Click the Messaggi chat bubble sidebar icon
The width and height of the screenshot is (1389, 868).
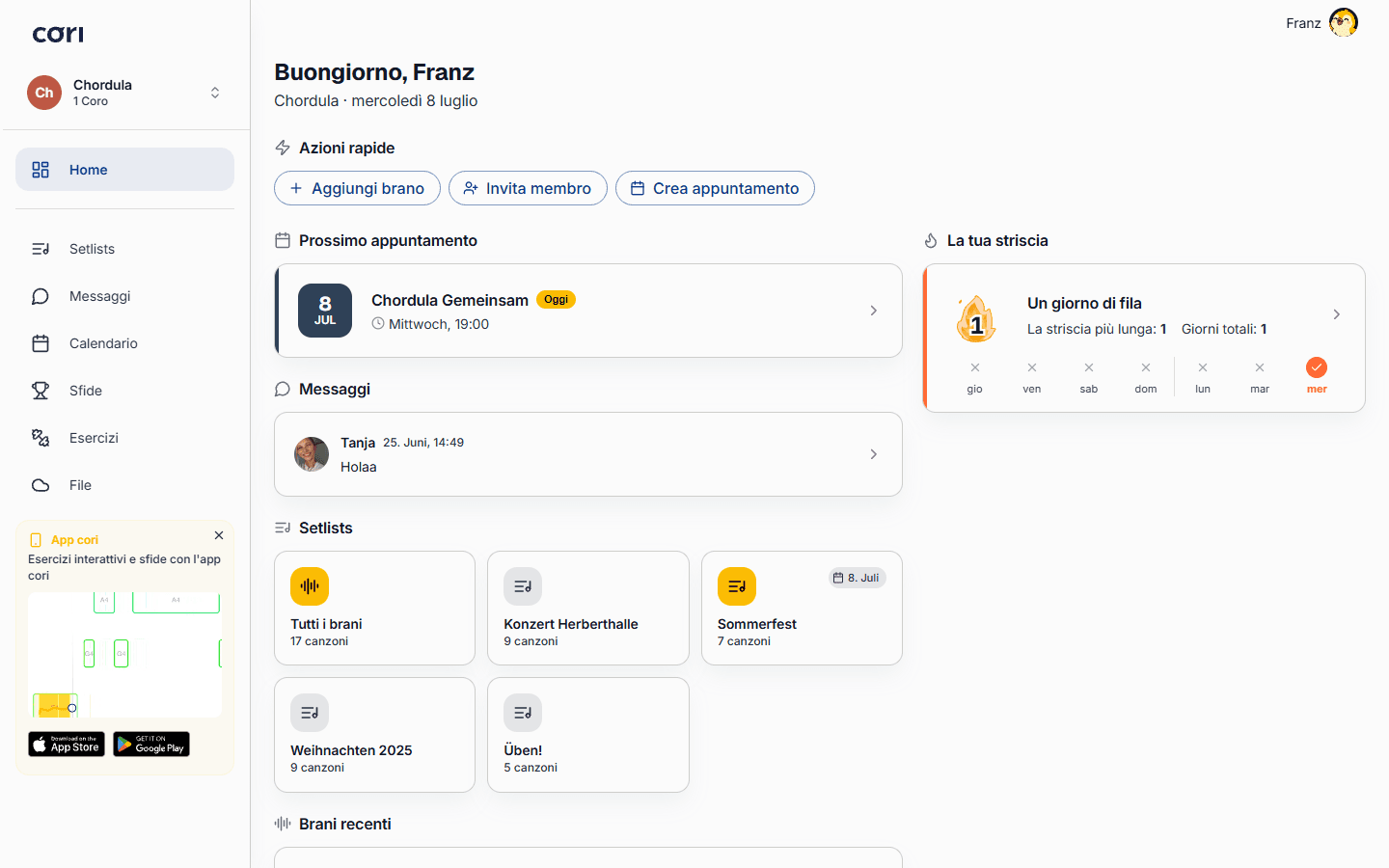pyautogui.click(x=41, y=296)
